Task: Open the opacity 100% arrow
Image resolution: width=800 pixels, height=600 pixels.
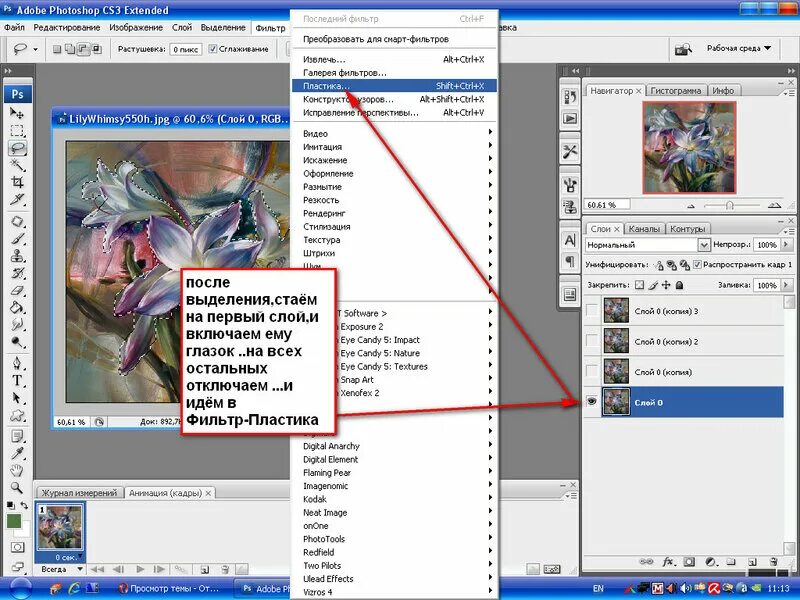Action: [x=786, y=245]
